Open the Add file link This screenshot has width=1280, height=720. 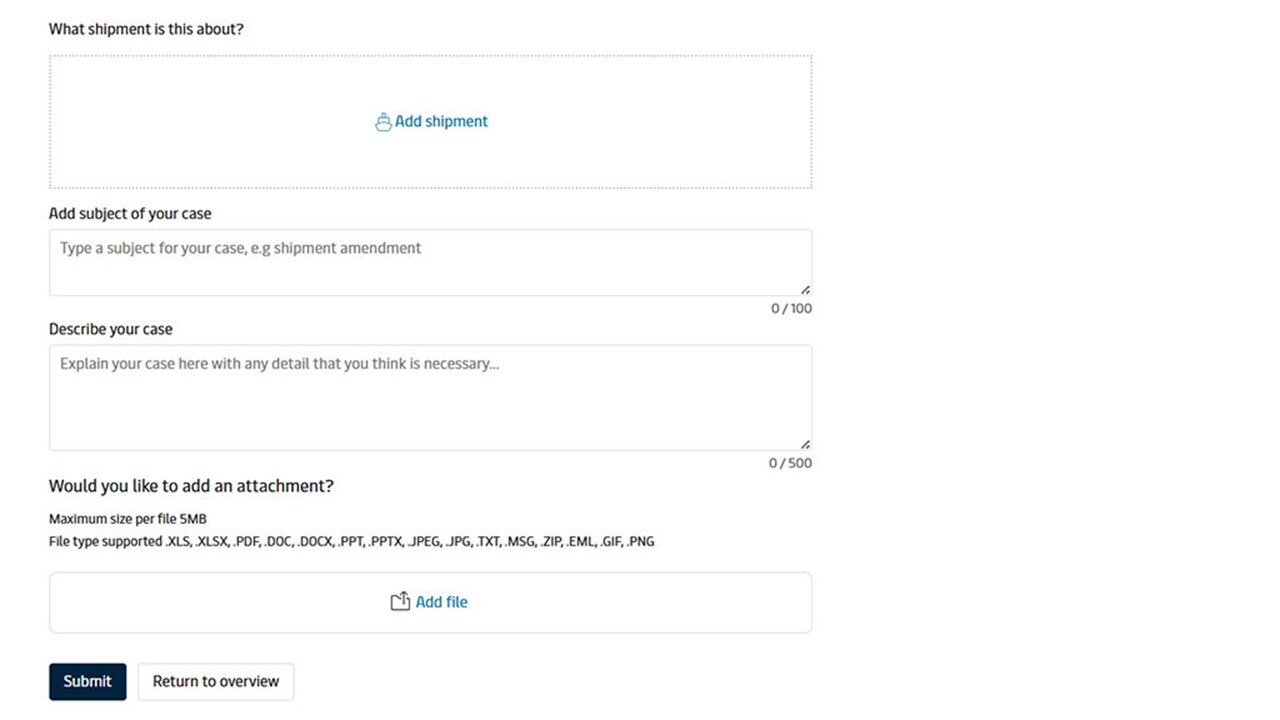(442, 601)
